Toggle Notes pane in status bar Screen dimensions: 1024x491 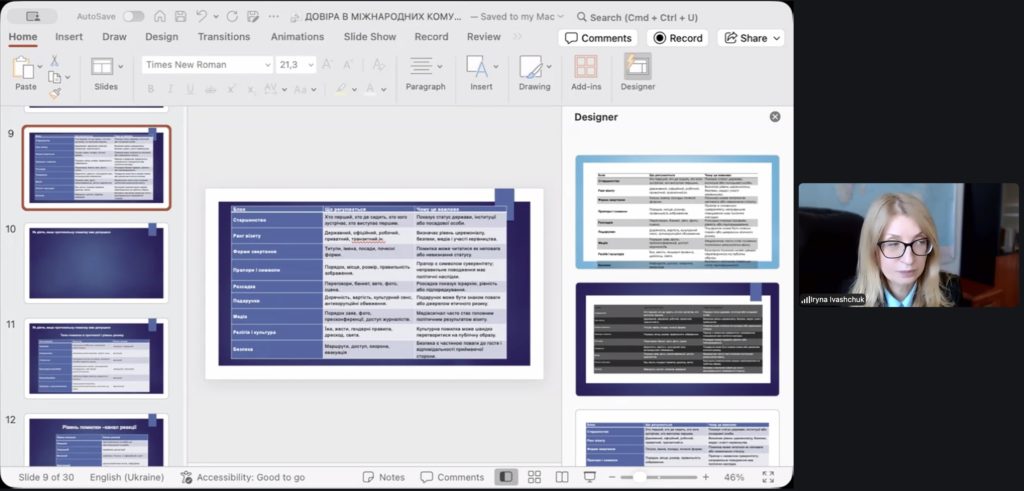click(384, 477)
